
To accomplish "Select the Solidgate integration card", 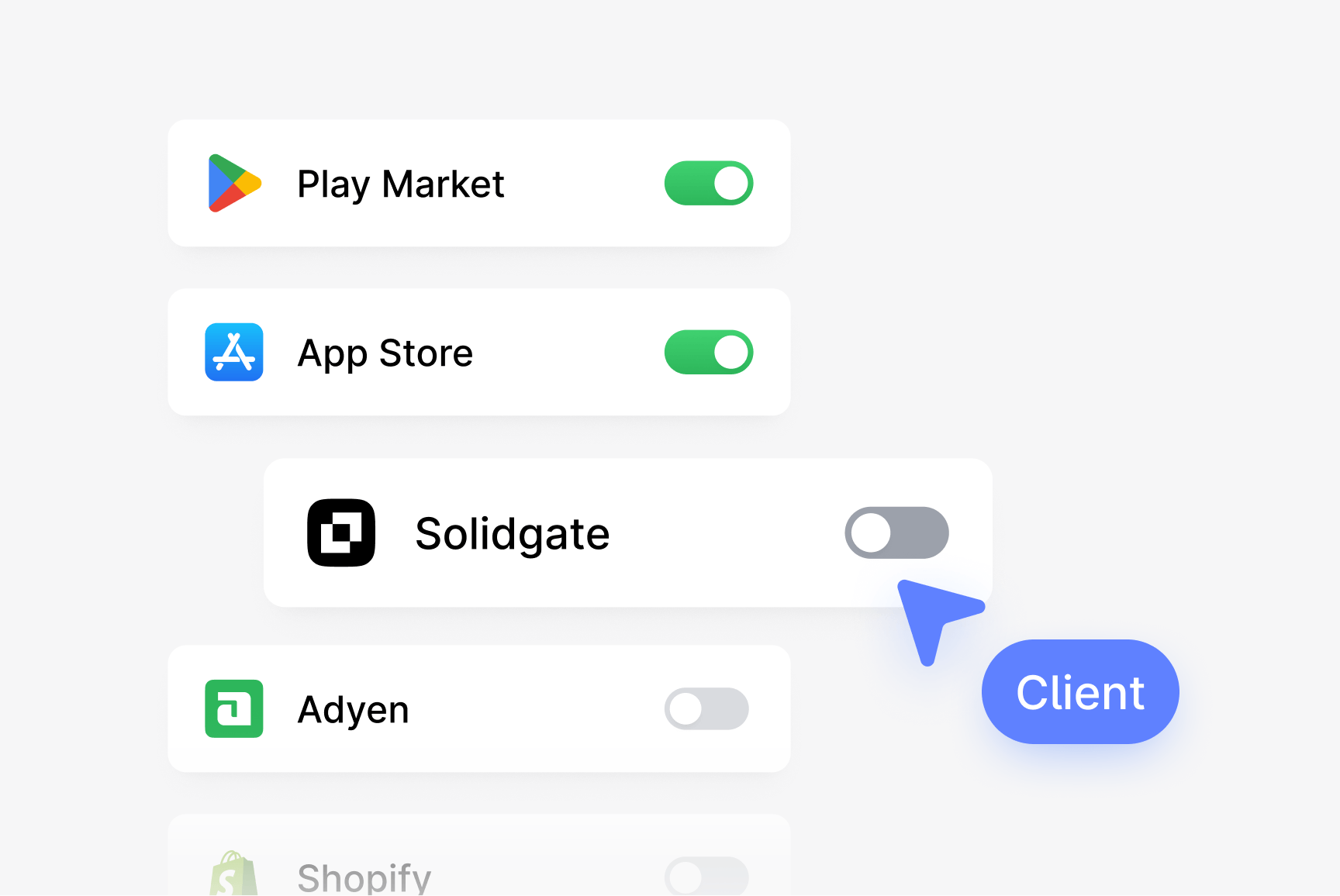I will pyautogui.click(x=628, y=532).
